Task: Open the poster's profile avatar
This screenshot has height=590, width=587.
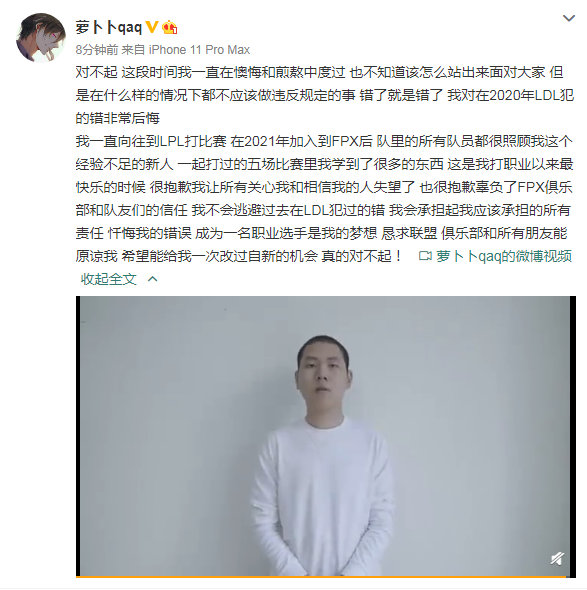Action: click(41, 37)
